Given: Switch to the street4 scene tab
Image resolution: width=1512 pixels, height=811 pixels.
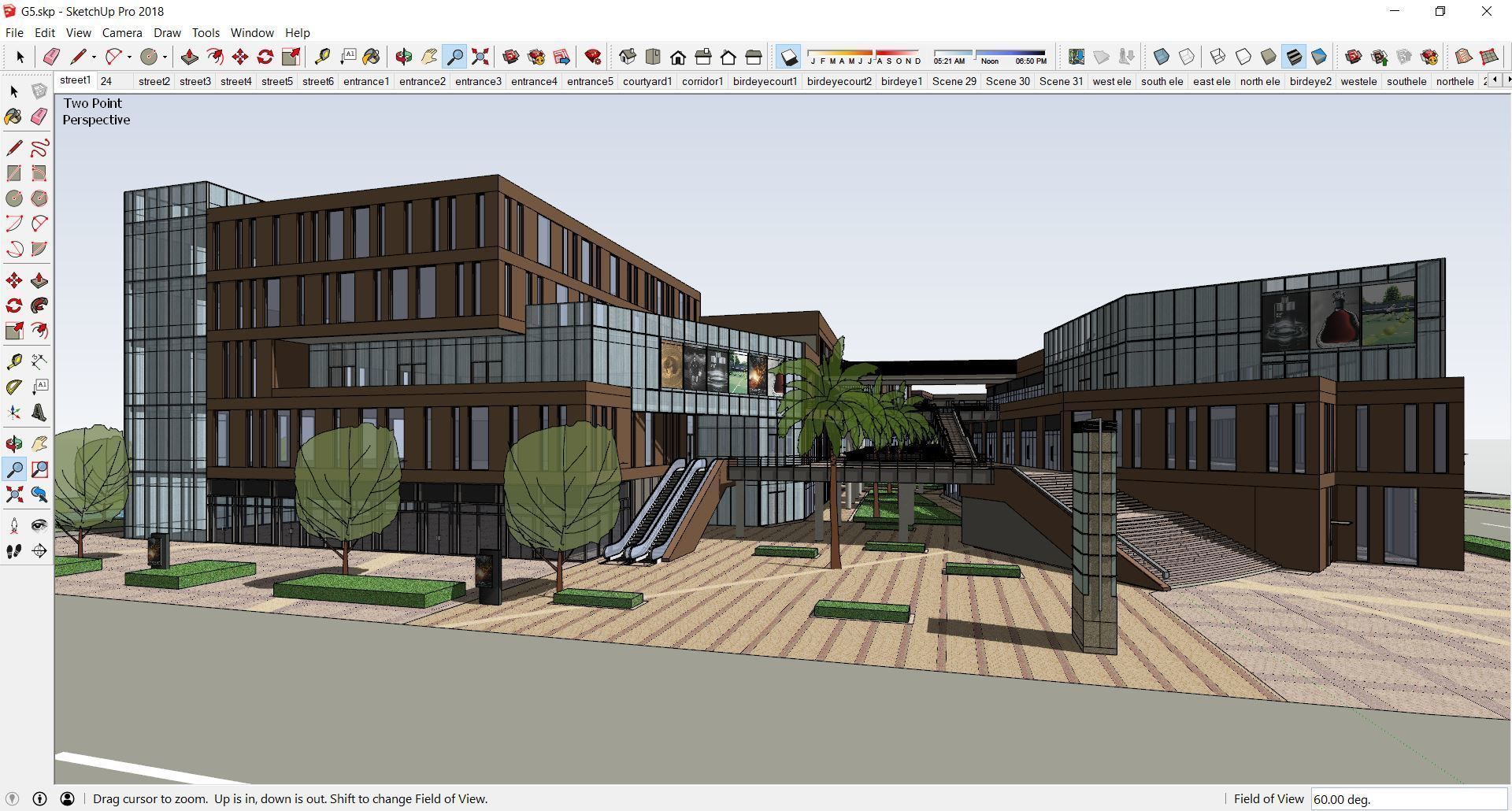Looking at the screenshot, I should point(235,81).
